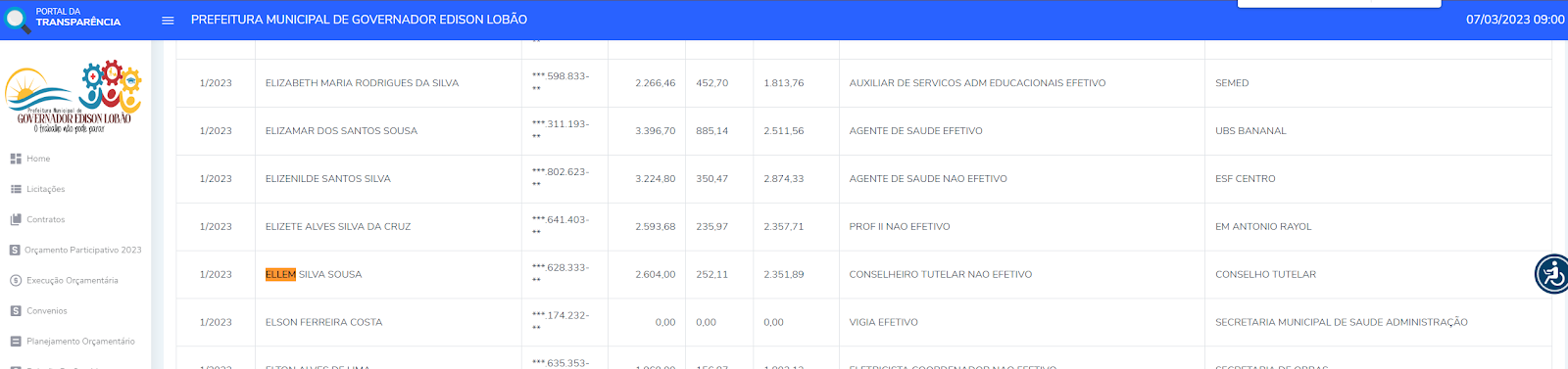1568x369 pixels.
Task: Toggle the hamburger menu in header
Action: [168, 21]
